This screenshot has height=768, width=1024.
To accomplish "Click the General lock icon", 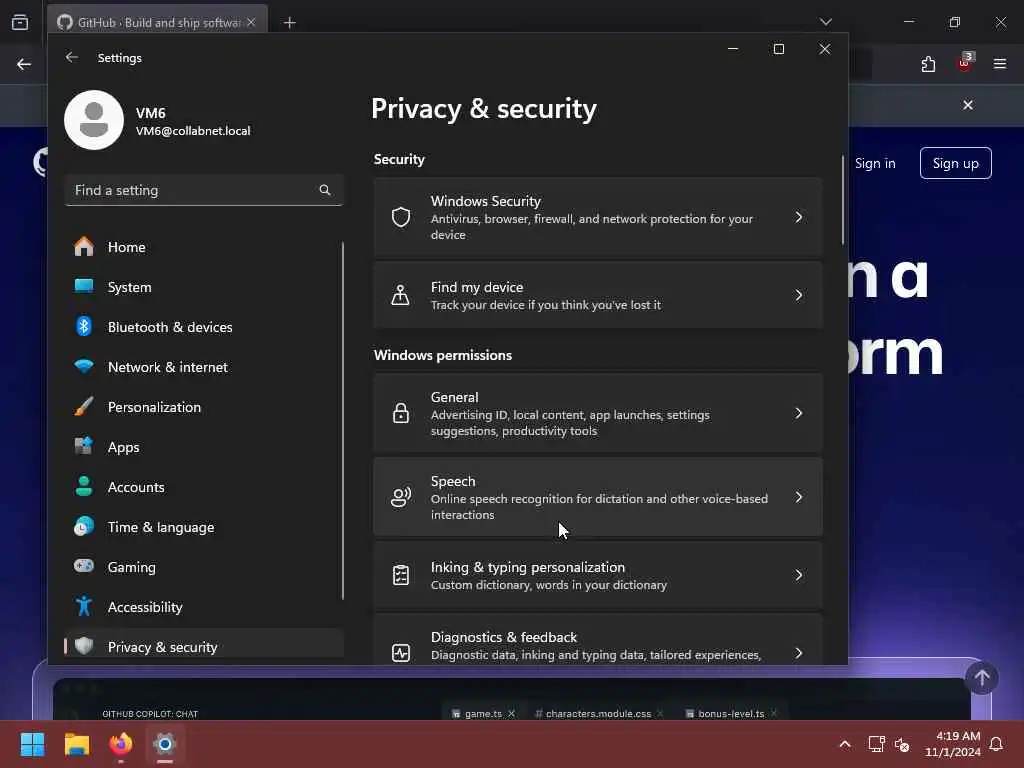I will coord(401,413).
